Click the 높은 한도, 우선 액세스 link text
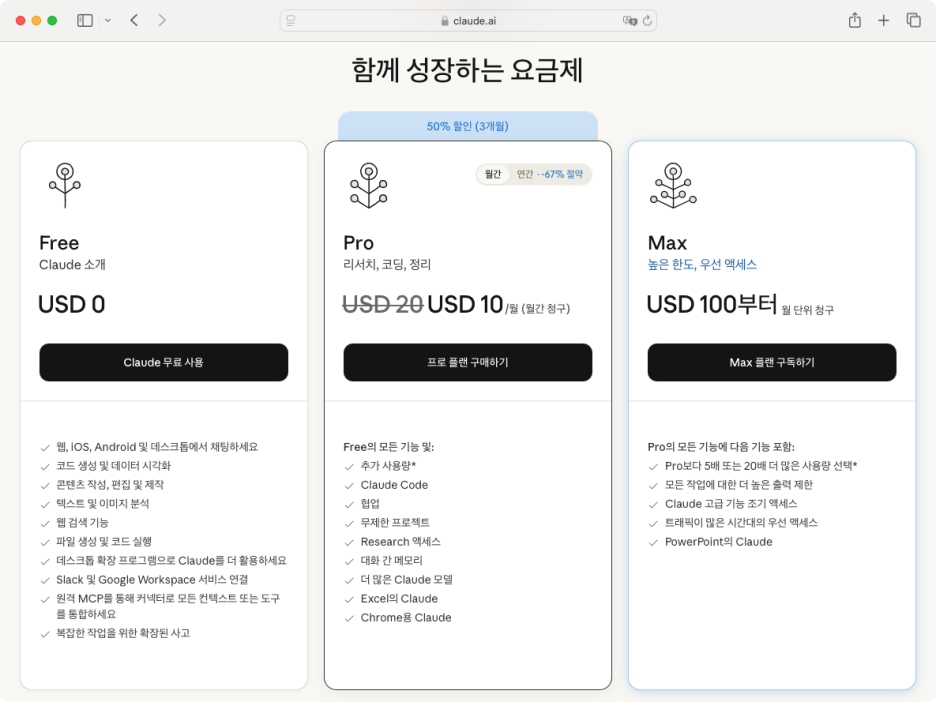Viewport: 936px width, 702px height. tap(702, 264)
